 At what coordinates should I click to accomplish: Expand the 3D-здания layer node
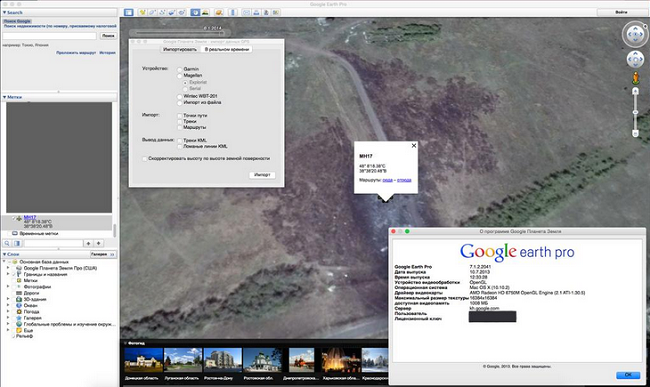coord(7,299)
